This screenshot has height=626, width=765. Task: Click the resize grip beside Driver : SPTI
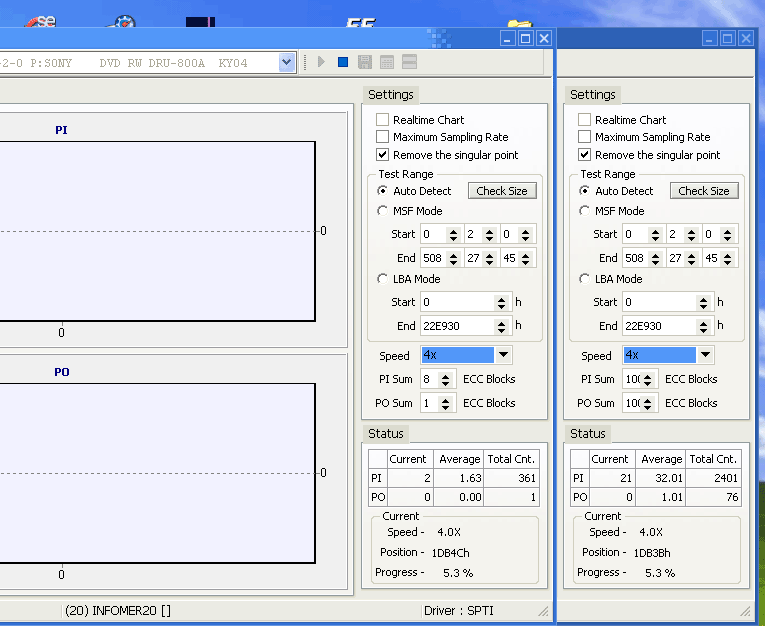click(544, 610)
